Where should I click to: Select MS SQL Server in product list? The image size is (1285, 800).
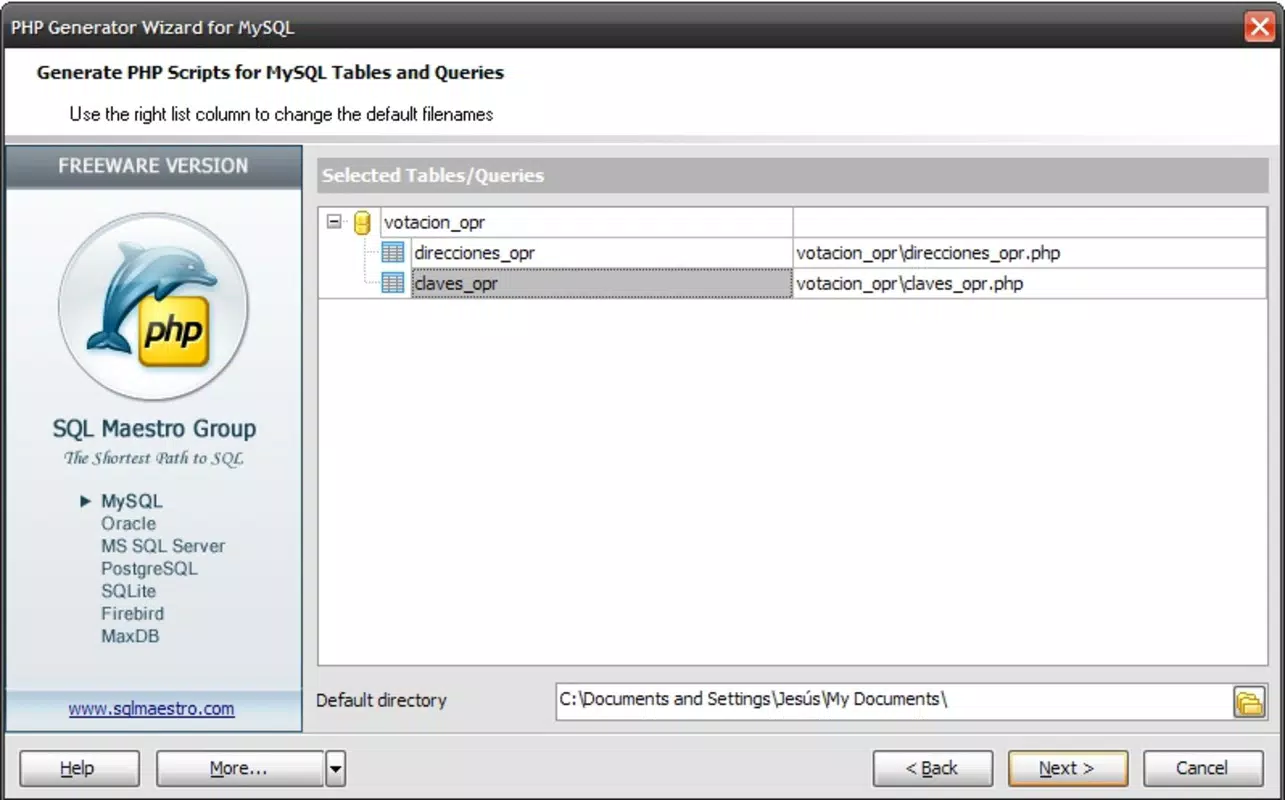pyautogui.click(x=163, y=546)
